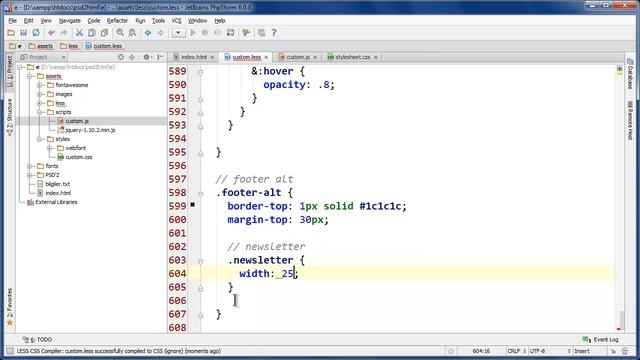This screenshot has width=640, height=360.
Task: Collapse the scripts folder
Action: [40, 112]
